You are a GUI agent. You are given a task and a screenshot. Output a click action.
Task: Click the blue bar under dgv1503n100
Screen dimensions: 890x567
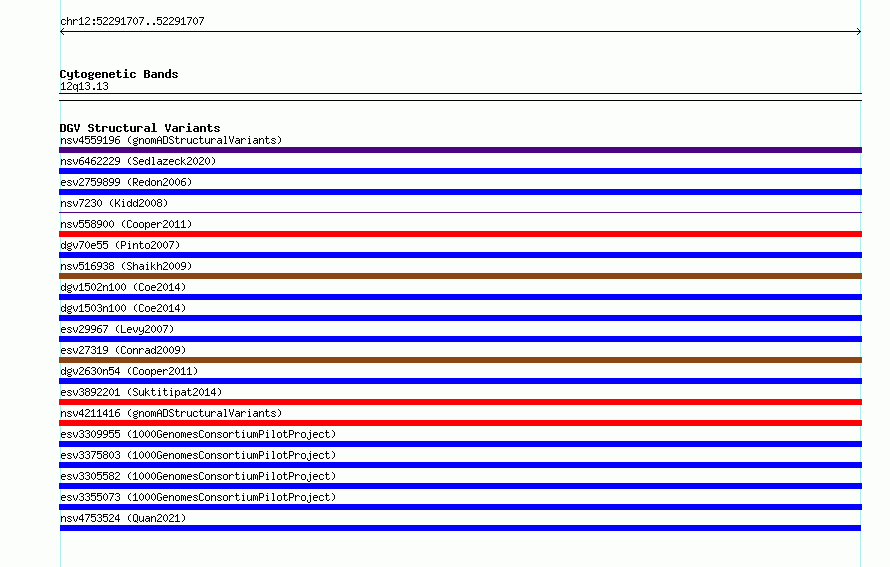460,318
